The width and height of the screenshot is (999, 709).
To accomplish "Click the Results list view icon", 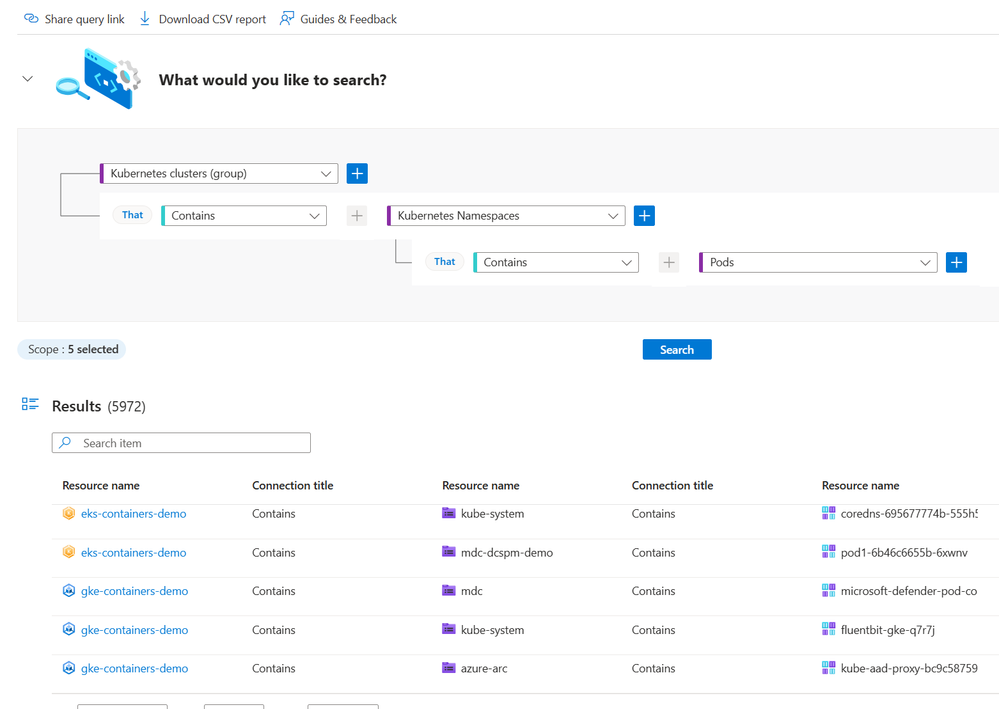I will pos(30,404).
